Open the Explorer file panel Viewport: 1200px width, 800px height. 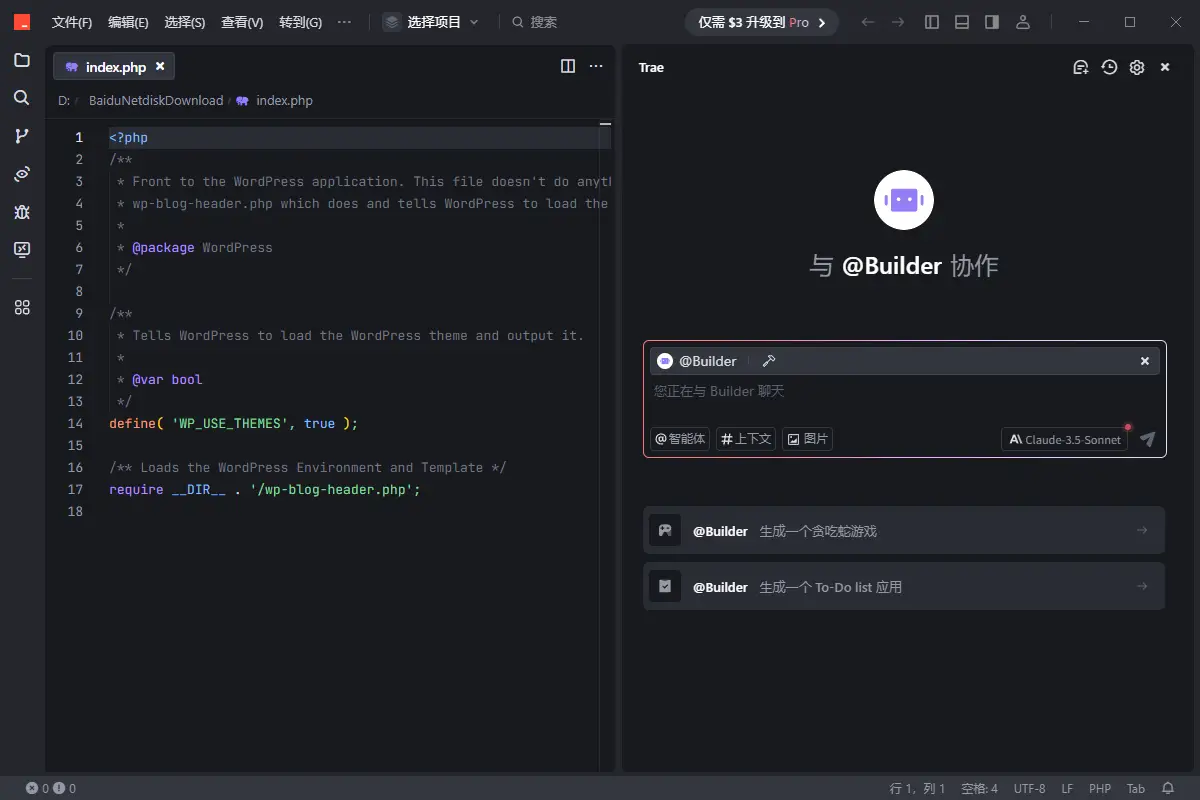[x=22, y=60]
